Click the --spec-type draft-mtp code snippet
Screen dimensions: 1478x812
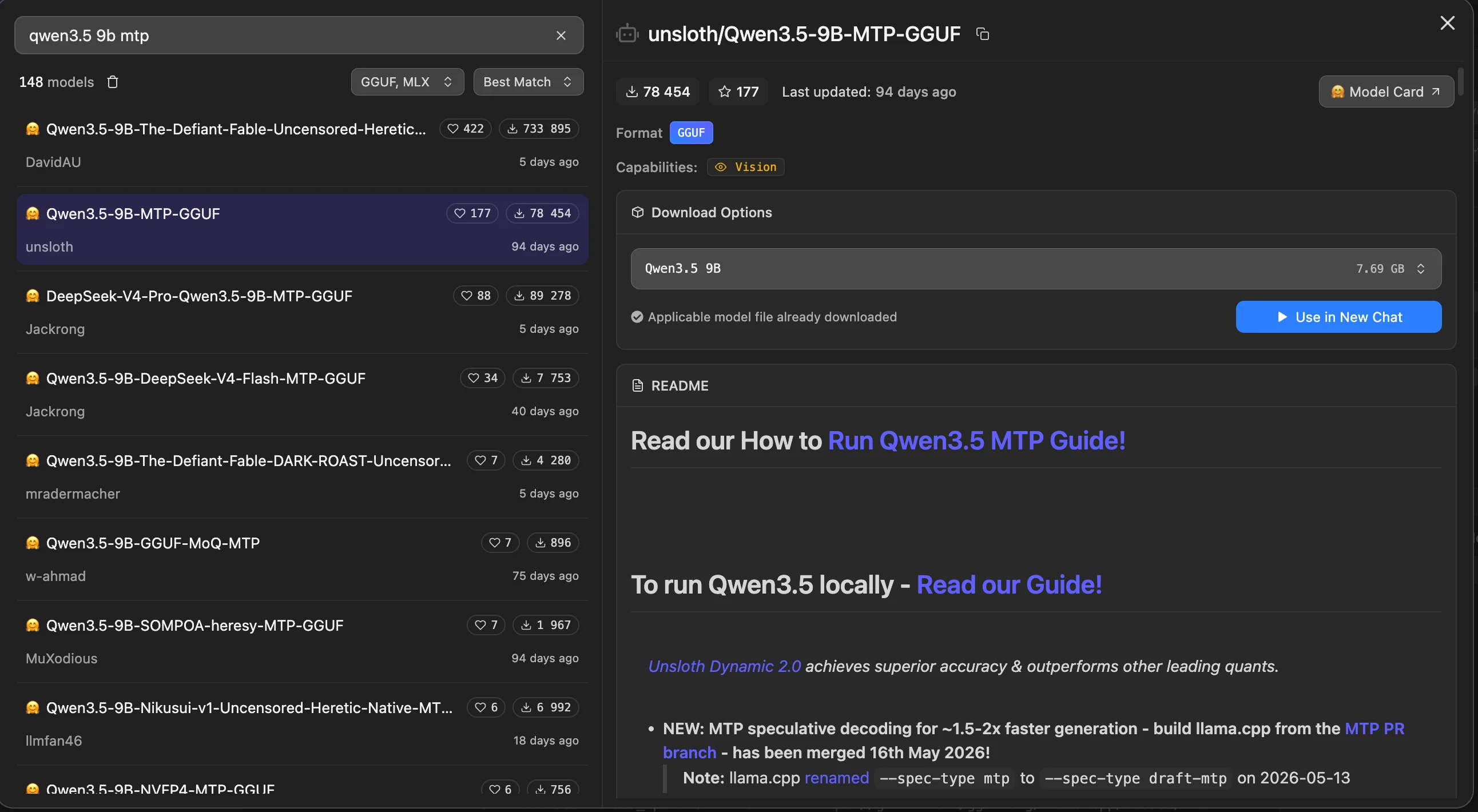click(x=1136, y=778)
